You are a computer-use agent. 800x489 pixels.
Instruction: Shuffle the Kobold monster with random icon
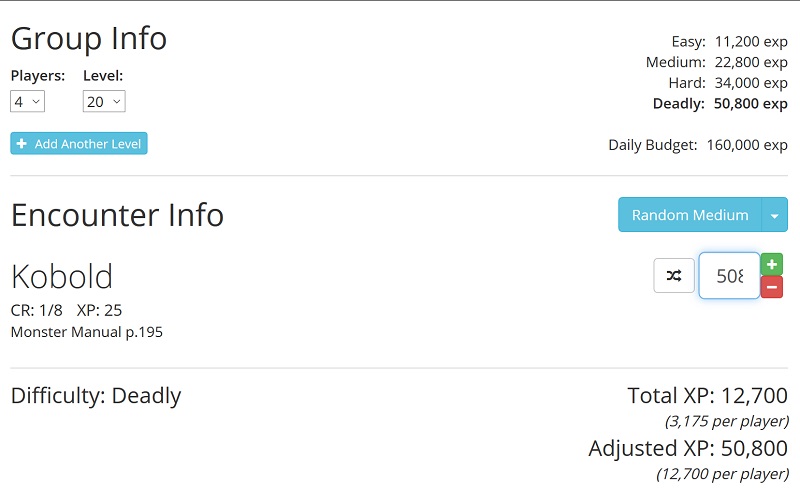673,276
